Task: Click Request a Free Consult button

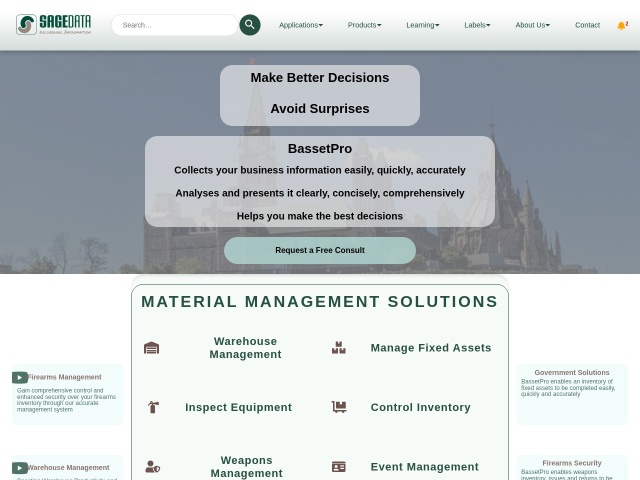Action: click(320, 250)
